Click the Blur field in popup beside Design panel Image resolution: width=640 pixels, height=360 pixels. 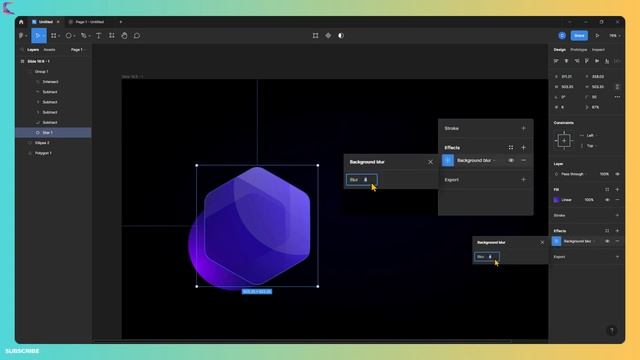[x=487, y=257]
